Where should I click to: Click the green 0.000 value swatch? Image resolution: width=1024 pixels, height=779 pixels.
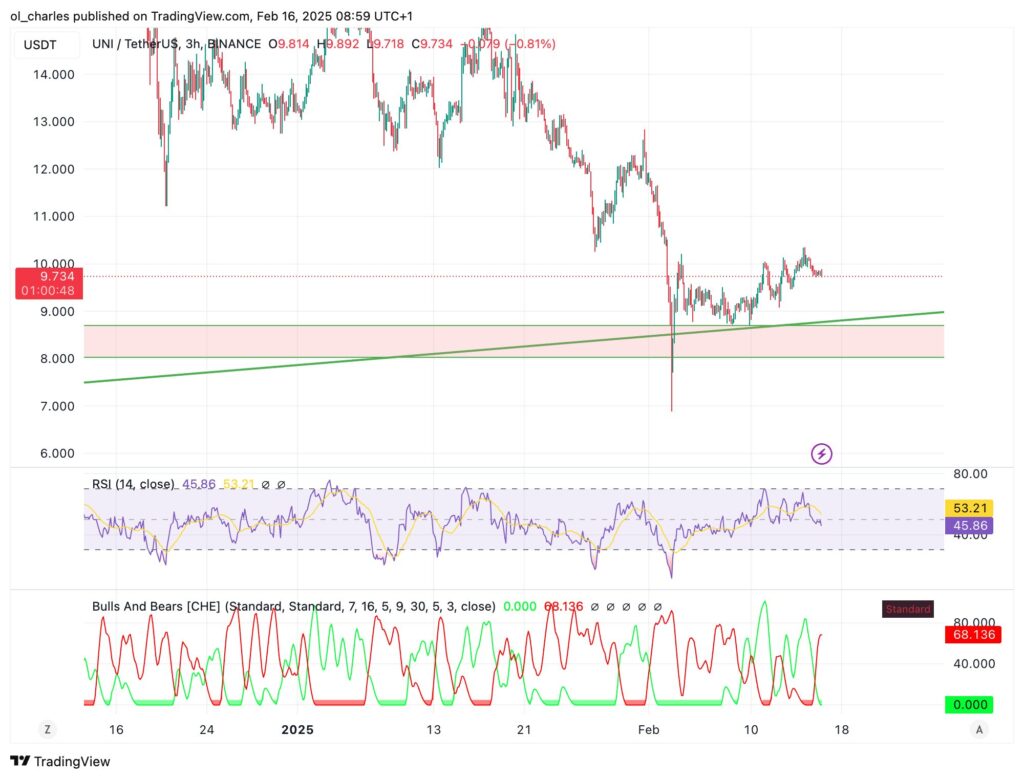(x=968, y=704)
